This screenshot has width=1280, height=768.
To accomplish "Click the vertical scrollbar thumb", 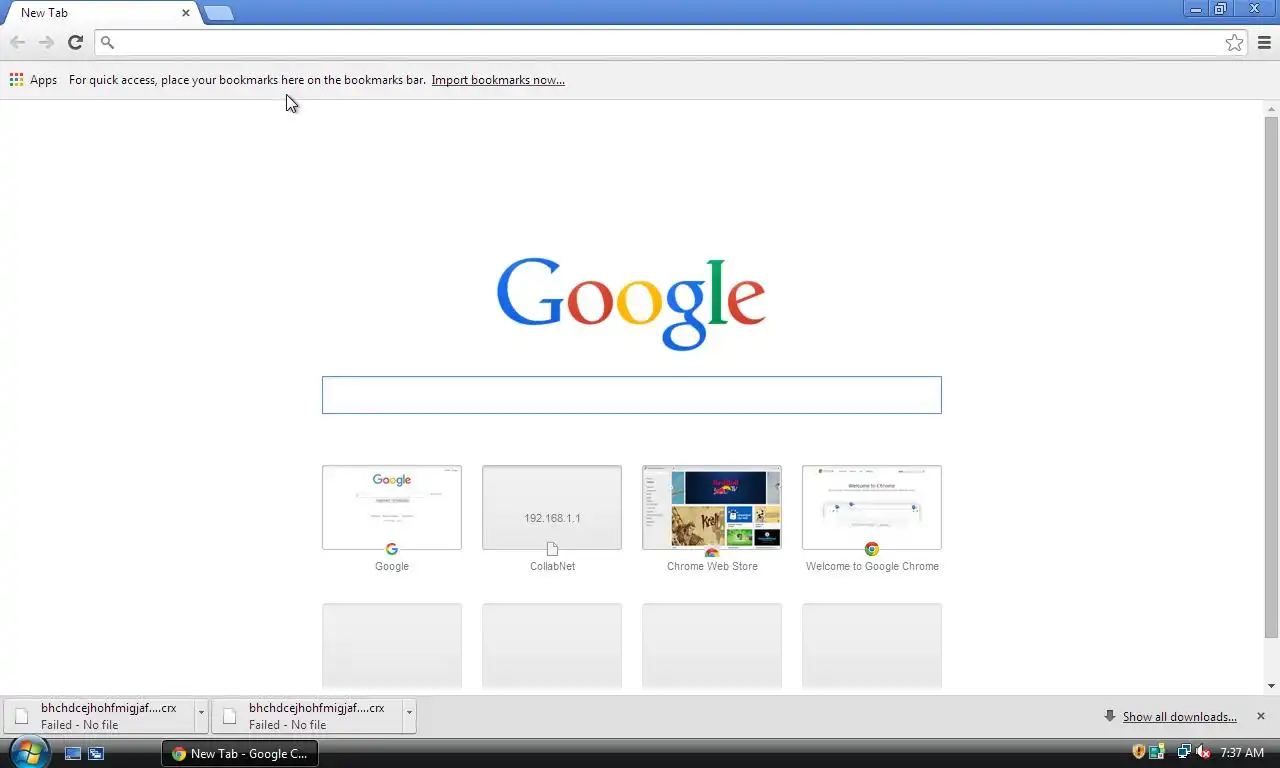I will pos(1272,377).
